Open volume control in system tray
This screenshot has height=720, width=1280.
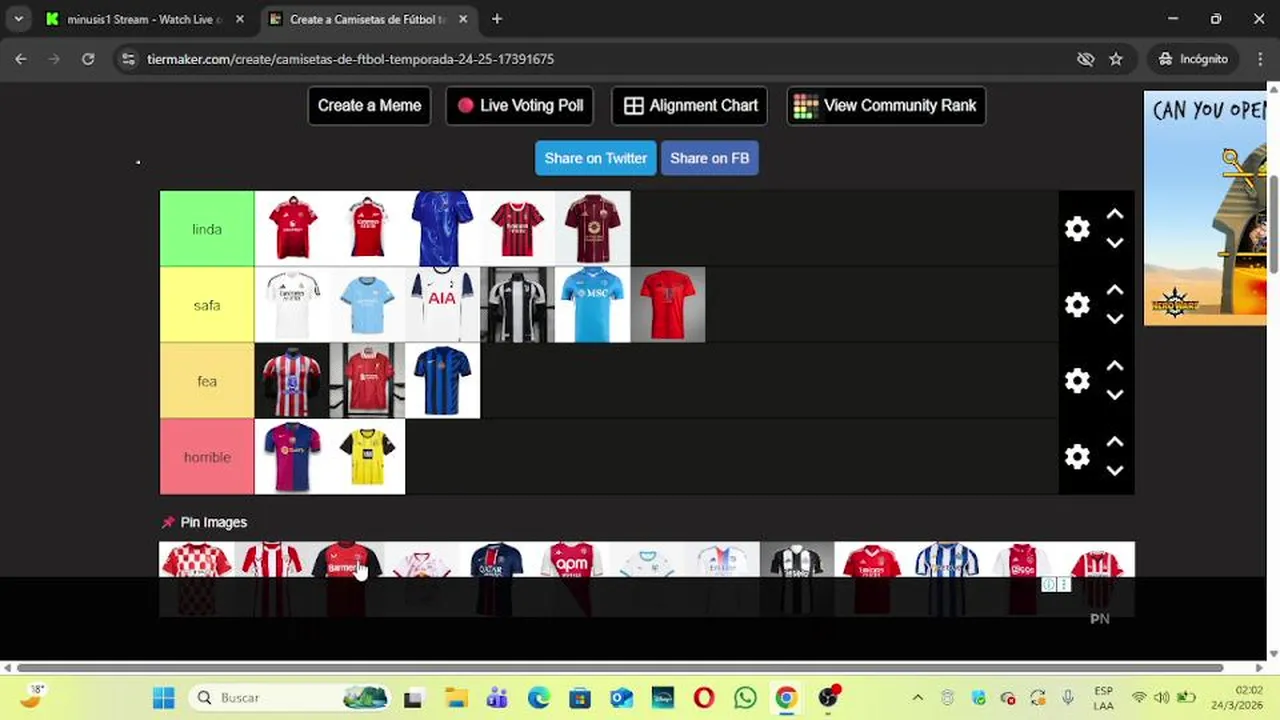[1161, 698]
